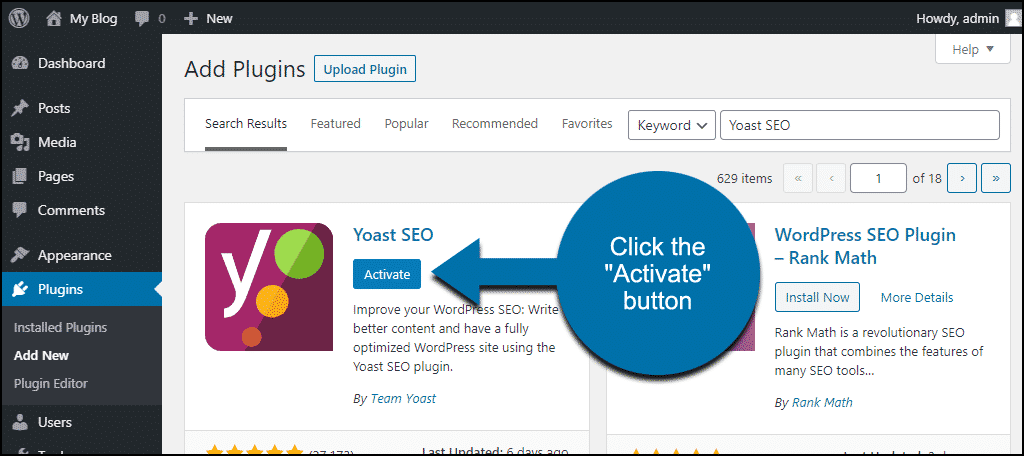Click the plus New icon in admin bar
Viewport: 1024px width, 456px height.
point(191,19)
